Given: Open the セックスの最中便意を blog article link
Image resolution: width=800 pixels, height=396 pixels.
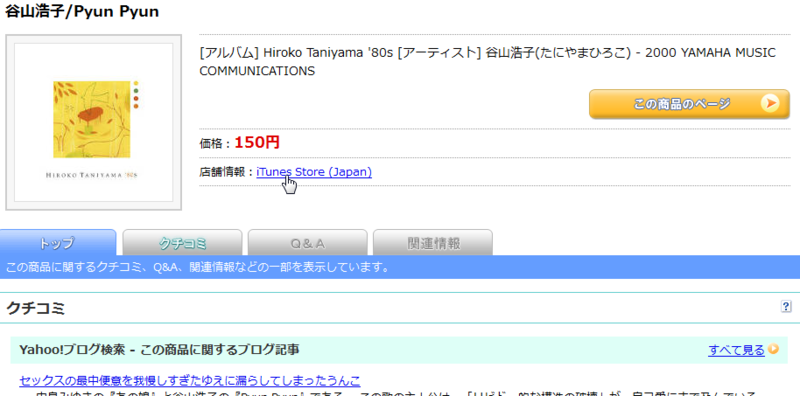Looking at the screenshot, I should [x=190, y=381].
